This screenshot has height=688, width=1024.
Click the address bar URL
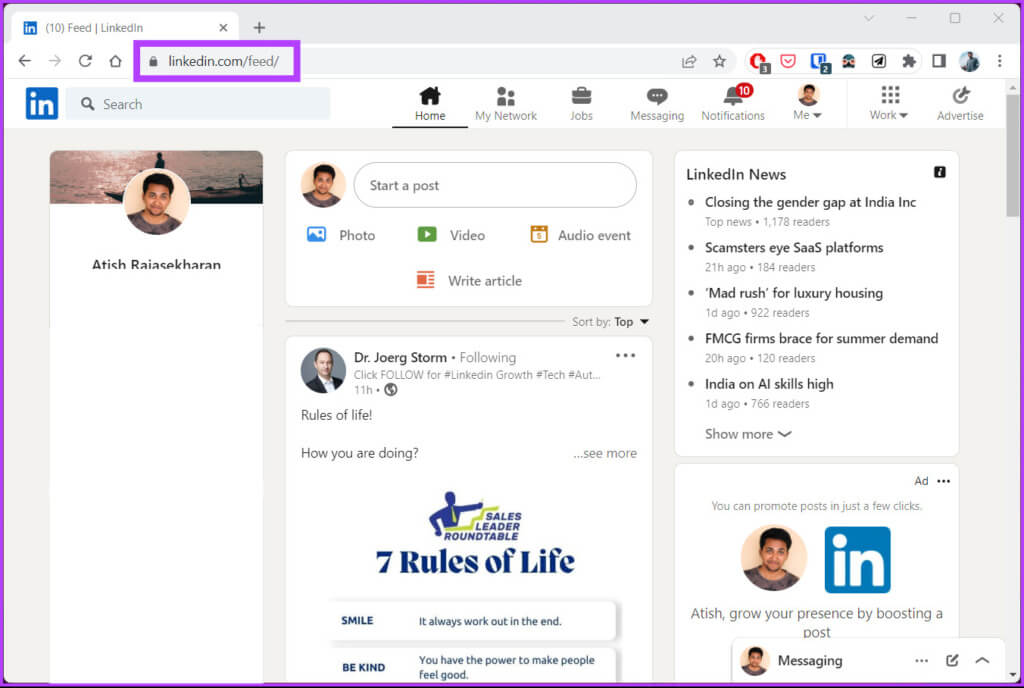pos(223,61)
